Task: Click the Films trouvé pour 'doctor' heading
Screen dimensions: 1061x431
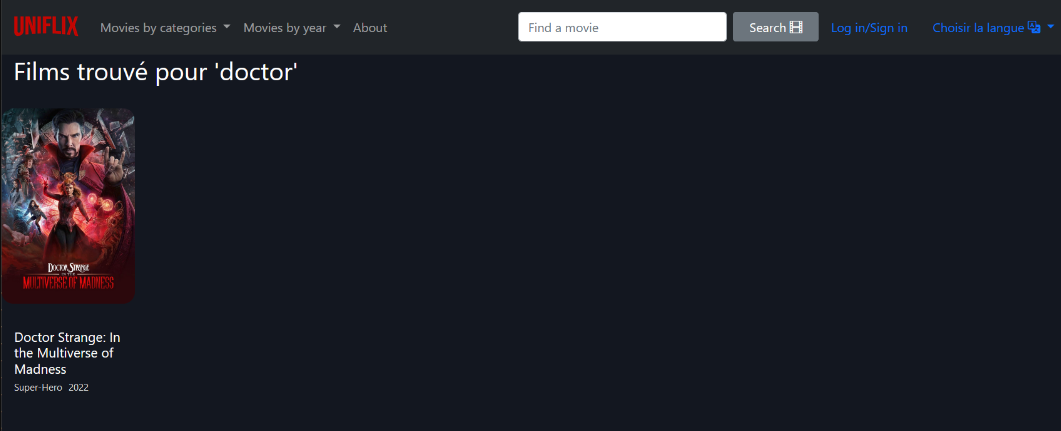Action: coord(156,71)
